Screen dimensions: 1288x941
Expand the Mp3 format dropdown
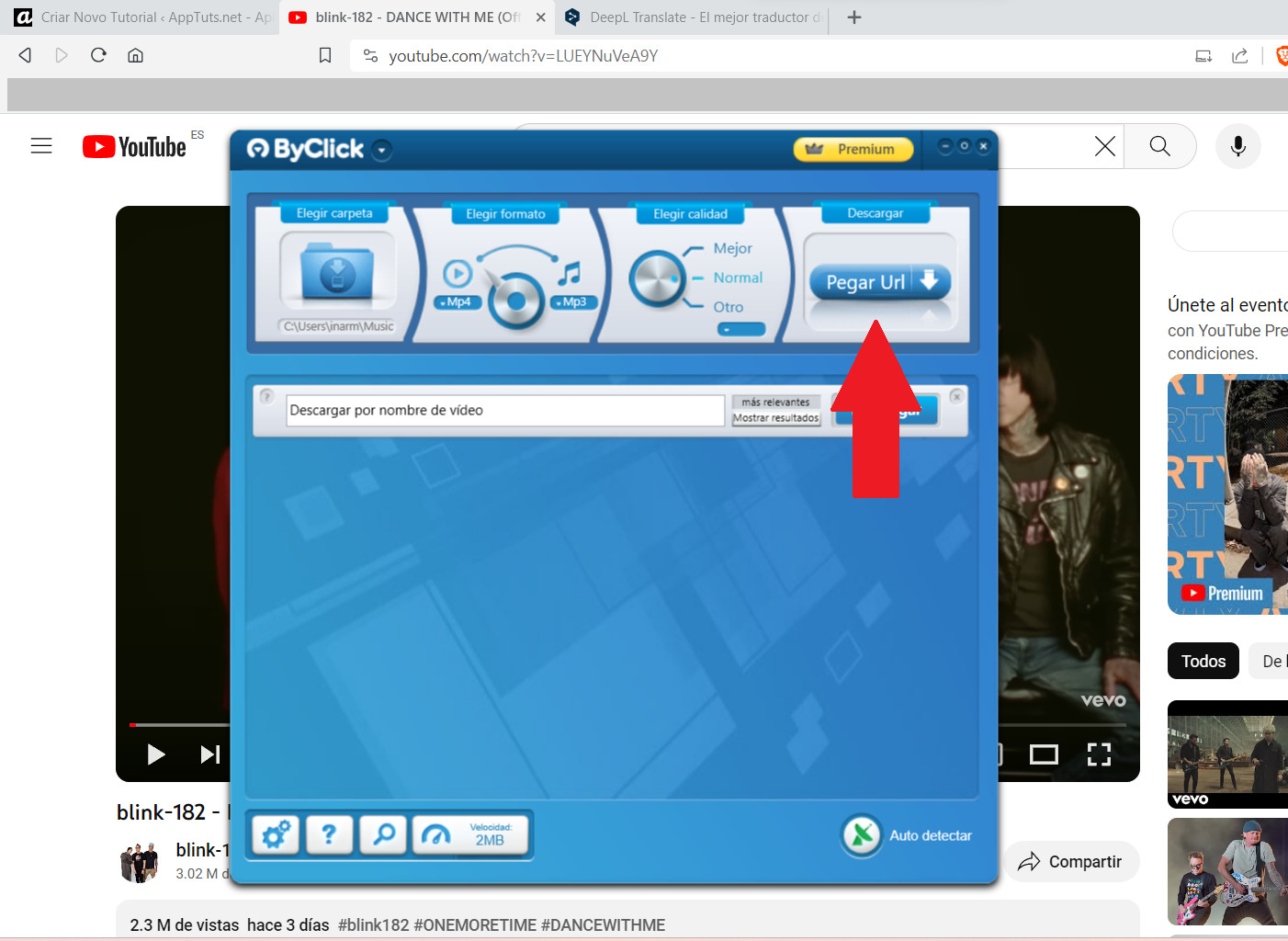click(x=573, y=302)
